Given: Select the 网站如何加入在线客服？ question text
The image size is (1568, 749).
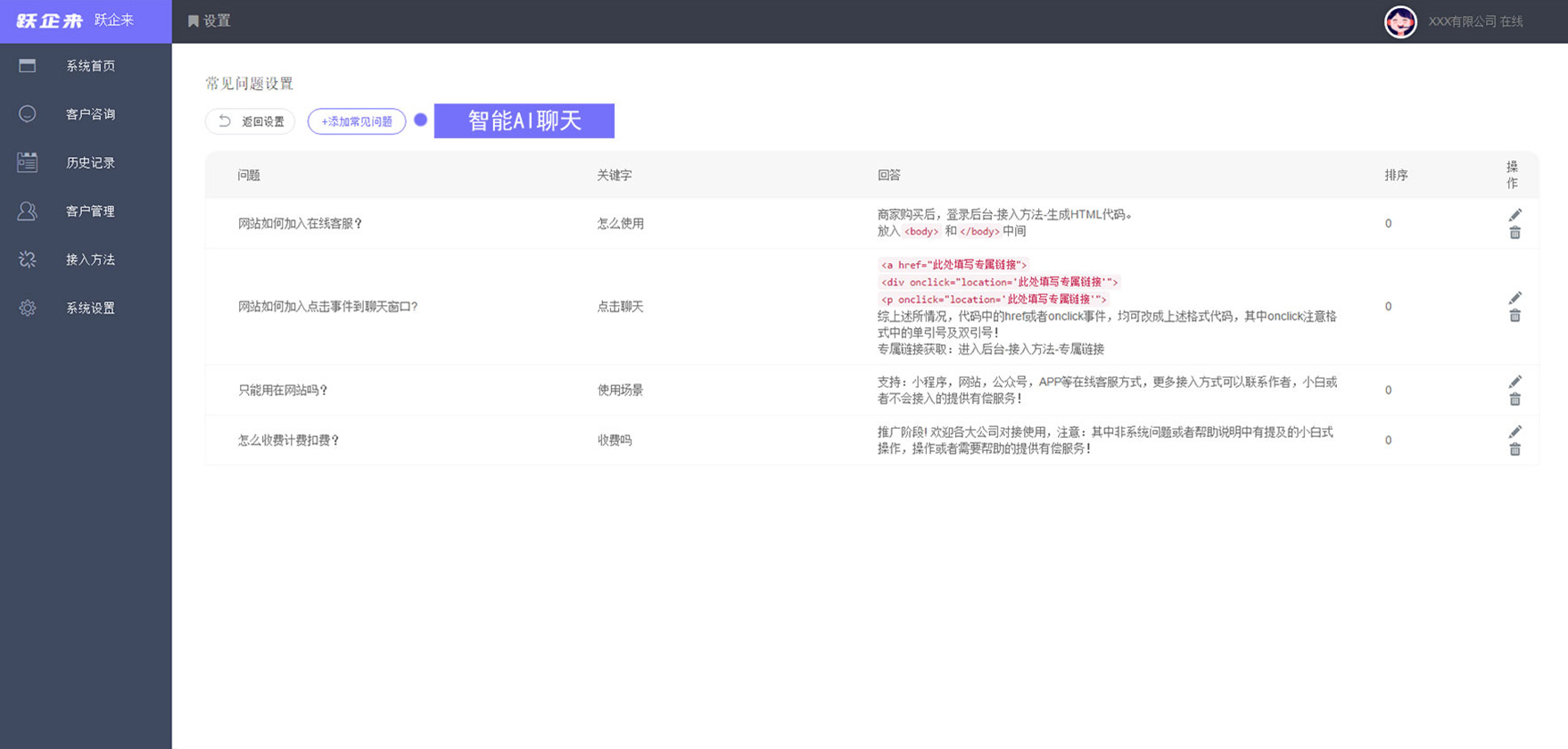Looking at the screenshot, I should pyautogui.click(x=301, y=223).
